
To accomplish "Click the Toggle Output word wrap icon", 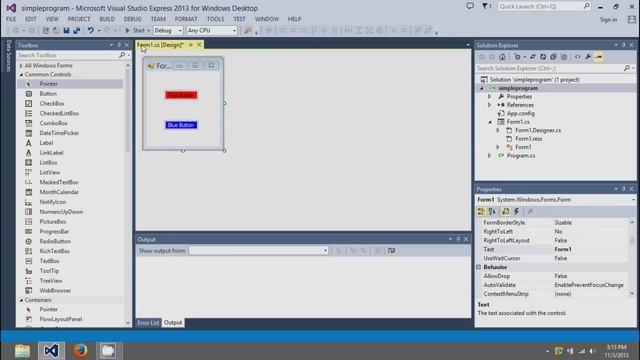I will pos(391,251).
